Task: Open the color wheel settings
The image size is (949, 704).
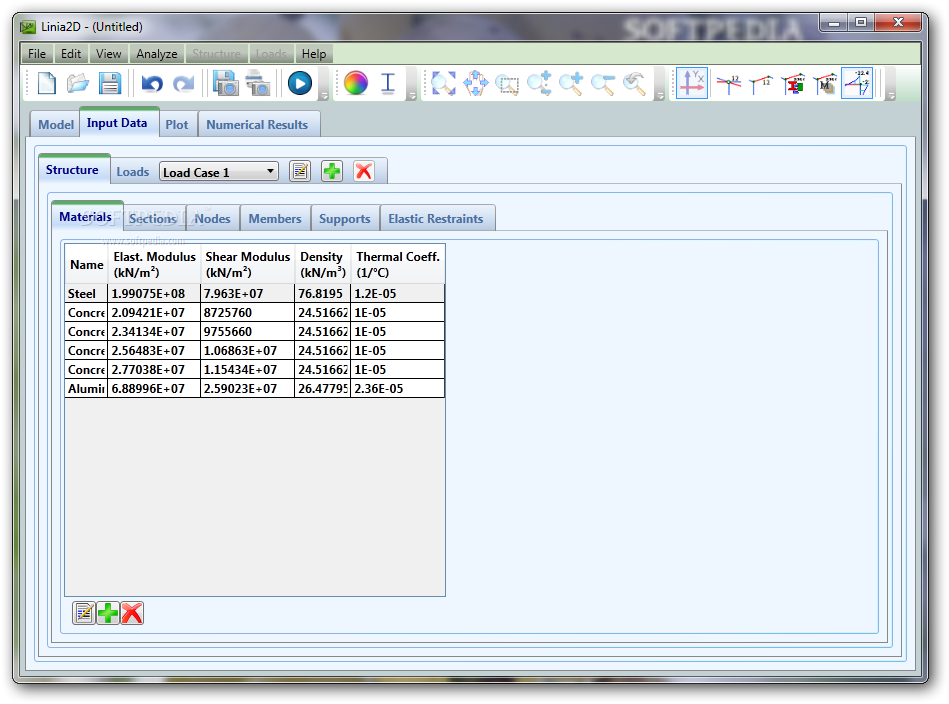Action: pos(356,83)
